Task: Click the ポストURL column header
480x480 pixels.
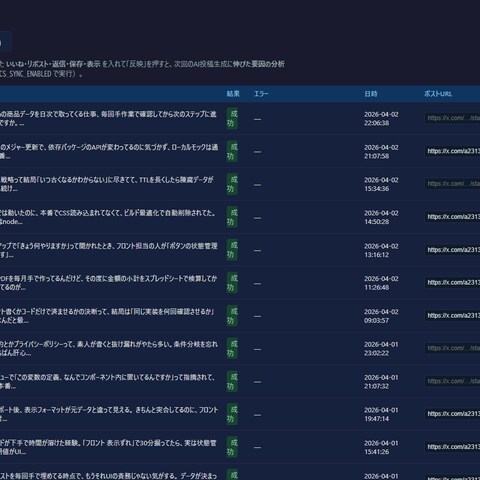Action: [438, 94]
